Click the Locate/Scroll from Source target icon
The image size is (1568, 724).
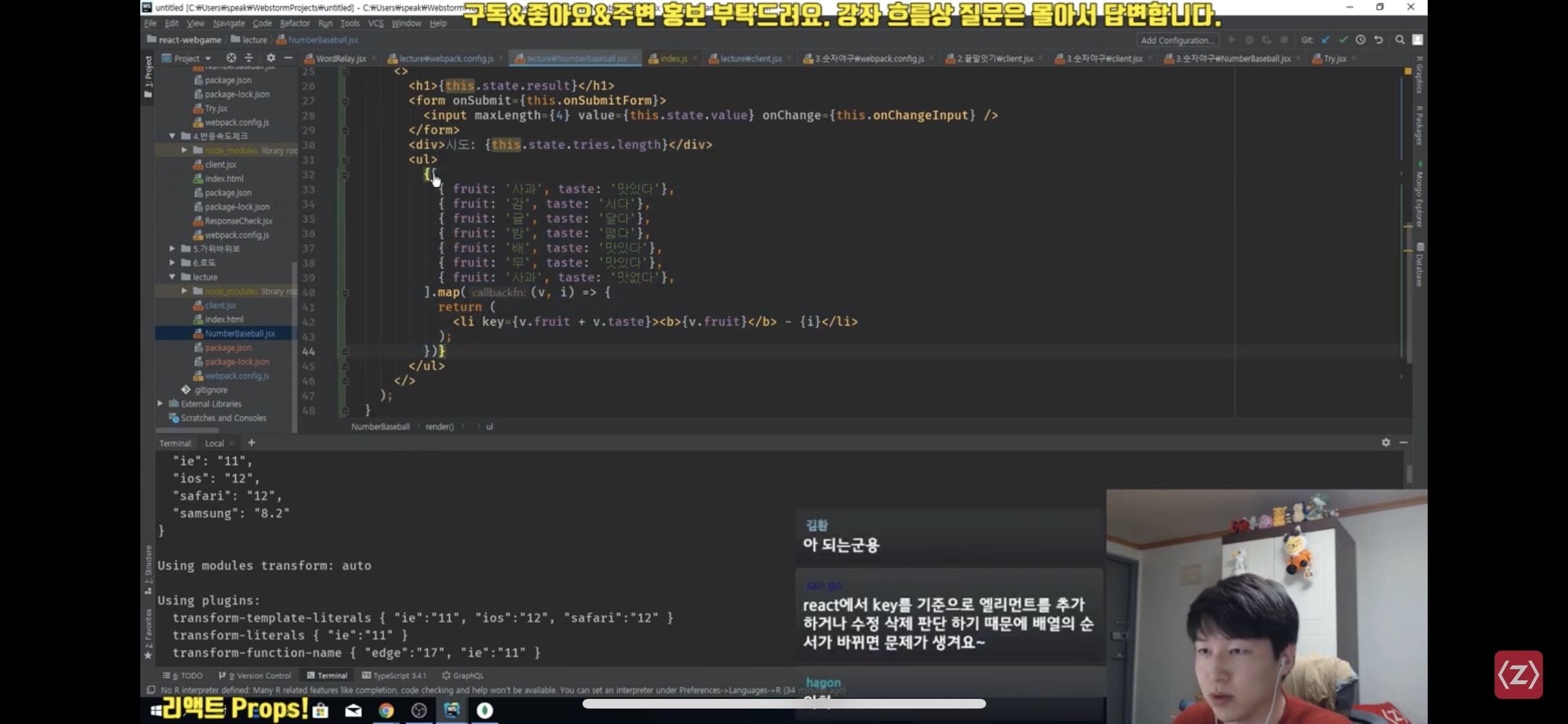click(231, 58)
